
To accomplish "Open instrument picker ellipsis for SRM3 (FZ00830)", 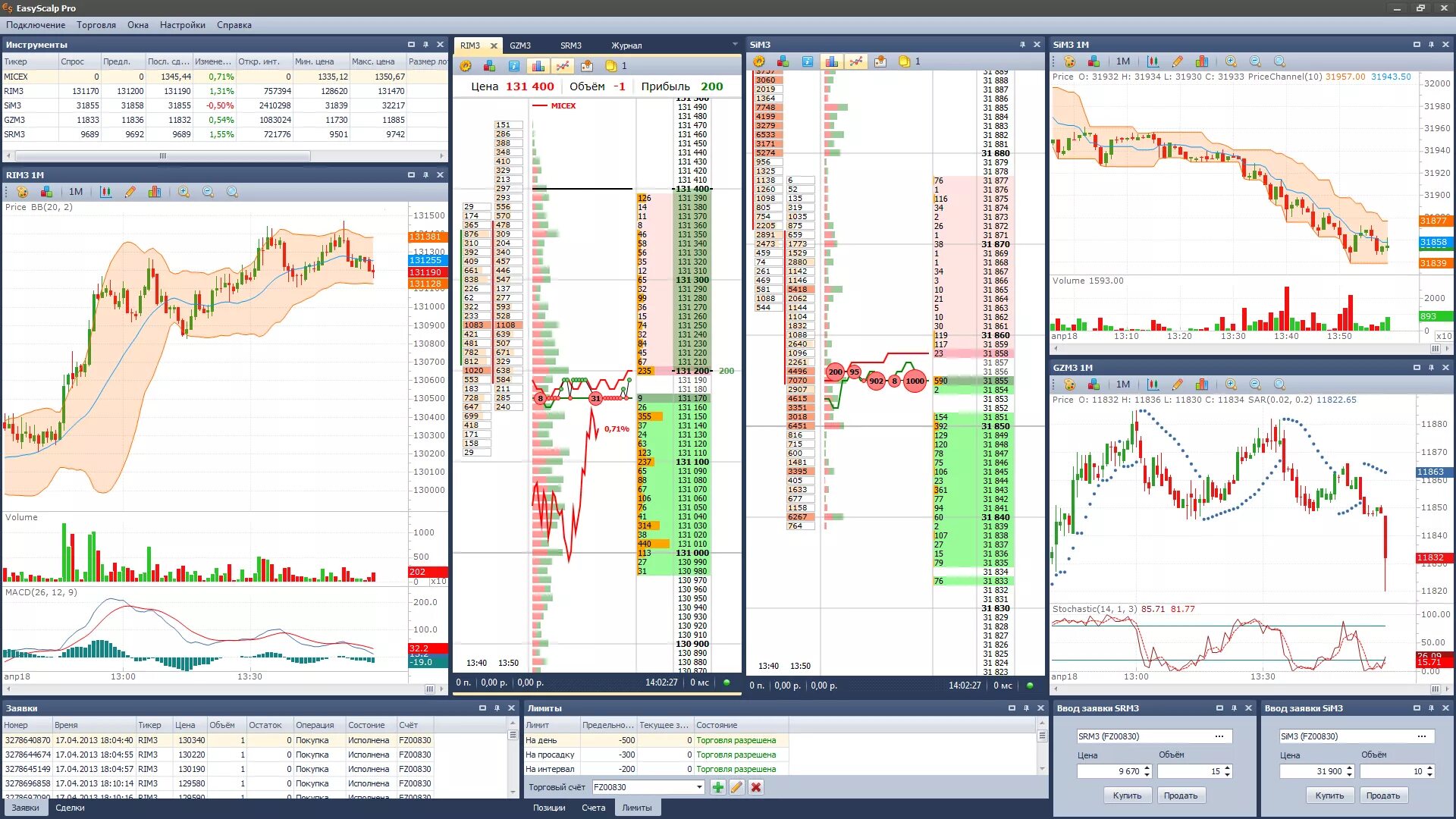I will tap(1219, 736).
